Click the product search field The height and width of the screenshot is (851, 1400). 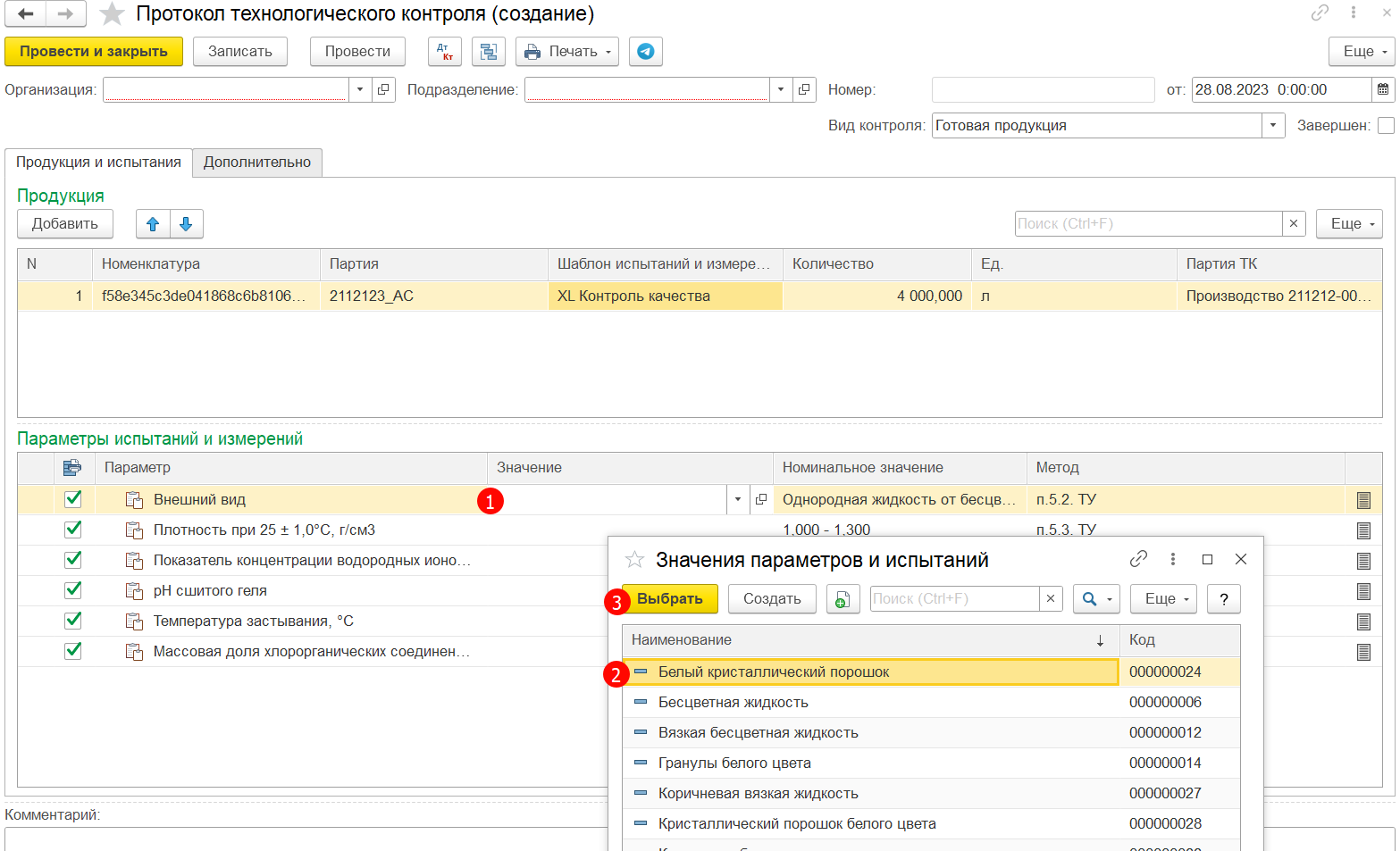pyautogui.click(x=1147, y=224)
